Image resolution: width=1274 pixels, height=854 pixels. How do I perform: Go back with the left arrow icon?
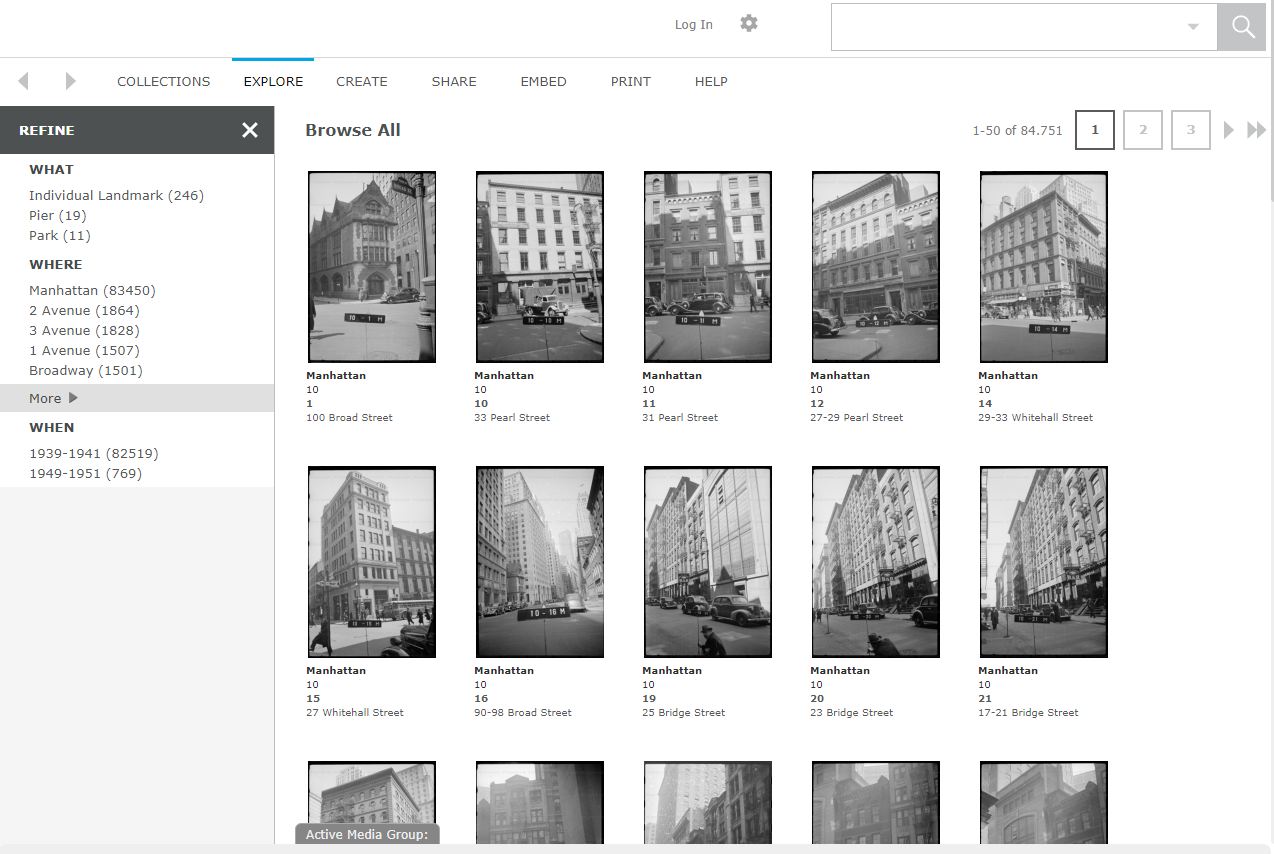(23, 81)
